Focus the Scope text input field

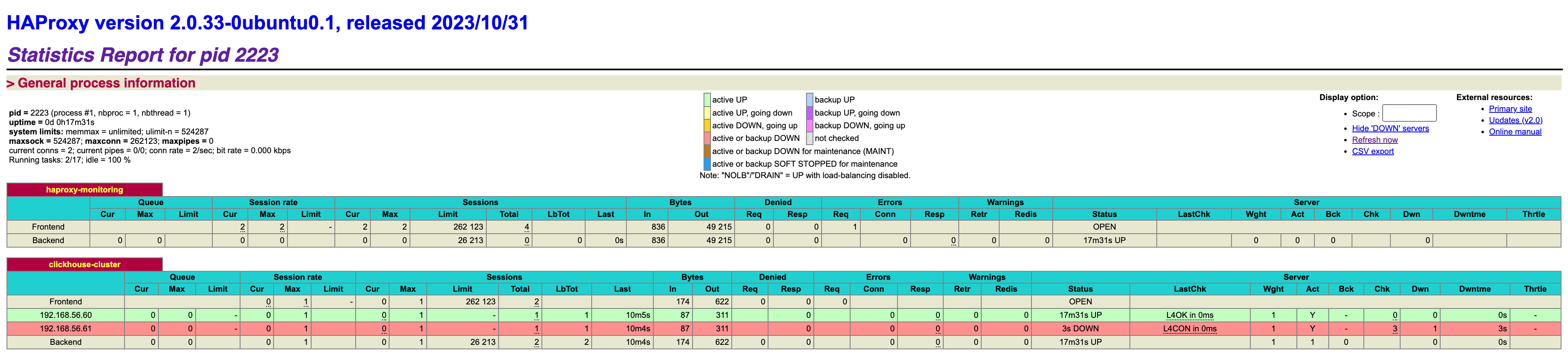click(1409, 113)
